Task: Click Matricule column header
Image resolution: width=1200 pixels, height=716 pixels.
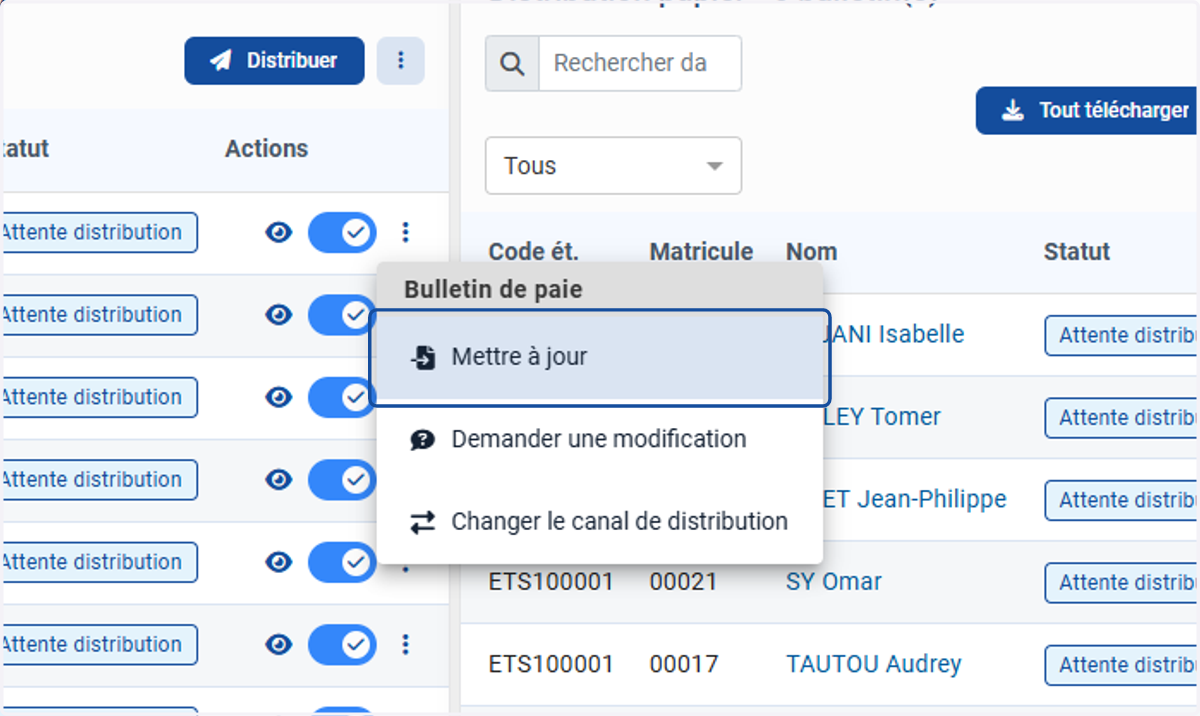Action: tap(701, 252)
